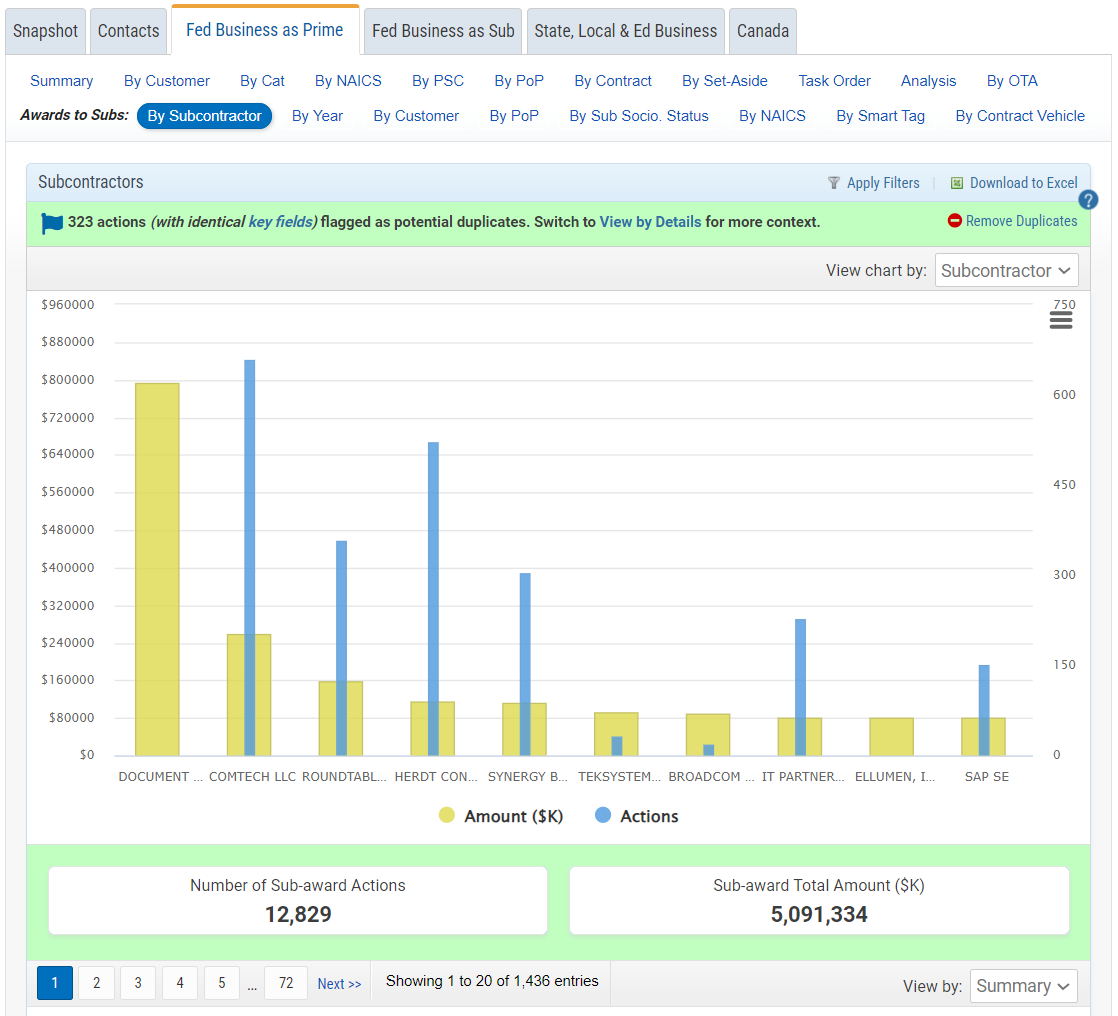Image resolution: width=1118 pixels, height=1016 pixels.
Task: Click the DOCUMENT yellow amount bar
Action: click(157, 569)
